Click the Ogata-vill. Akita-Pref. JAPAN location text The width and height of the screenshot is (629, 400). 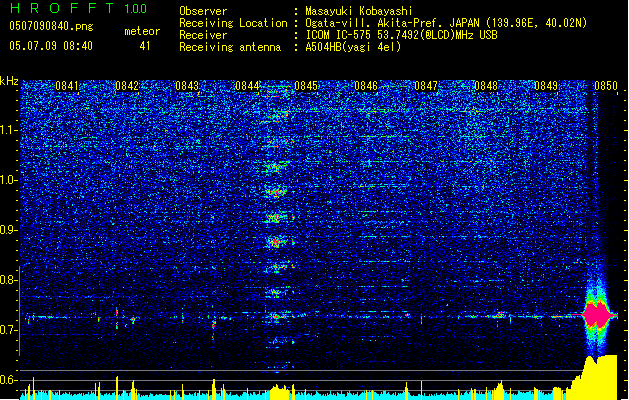(446, 23)
